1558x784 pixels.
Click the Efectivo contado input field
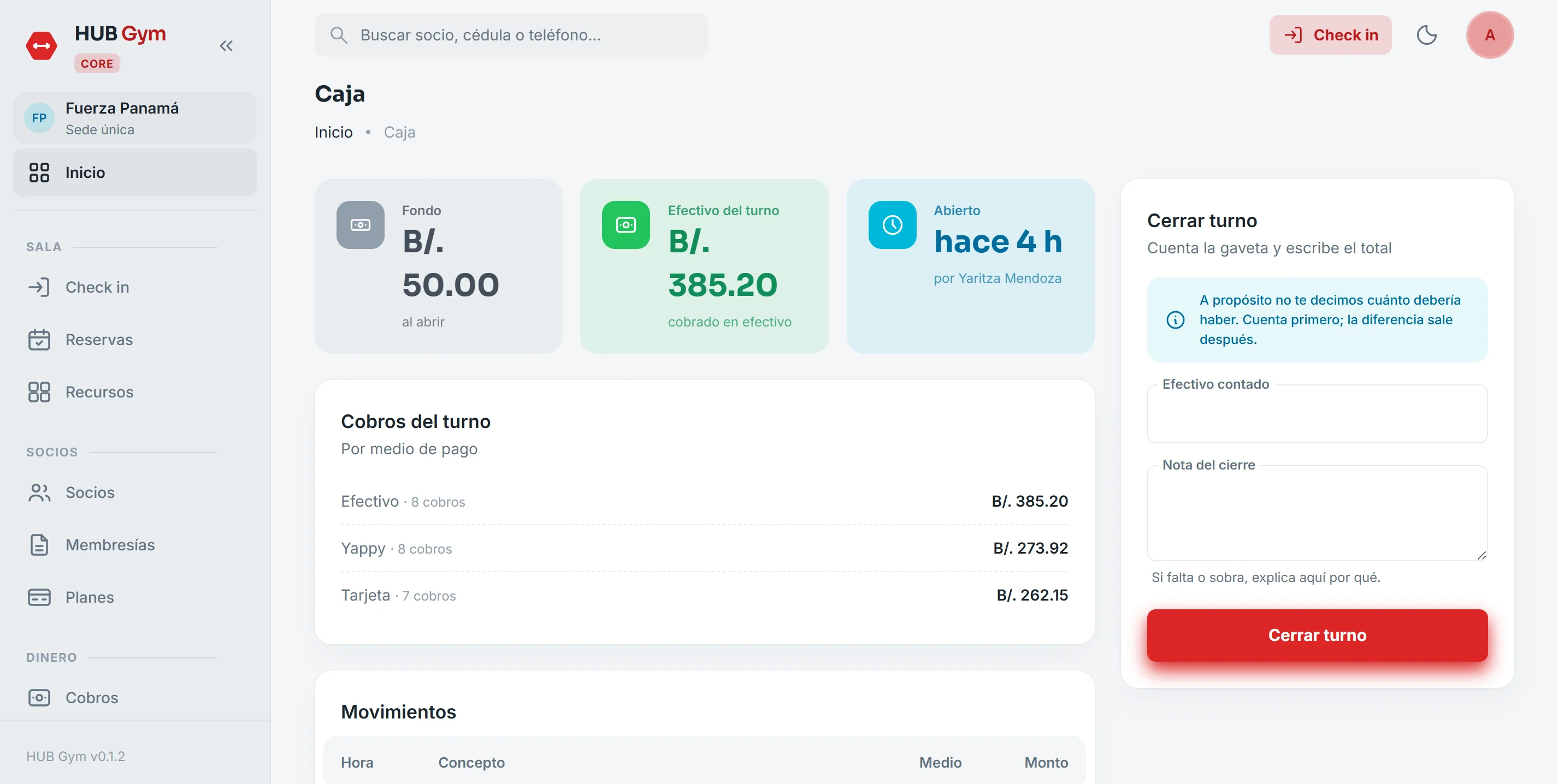pos(1317,414)
